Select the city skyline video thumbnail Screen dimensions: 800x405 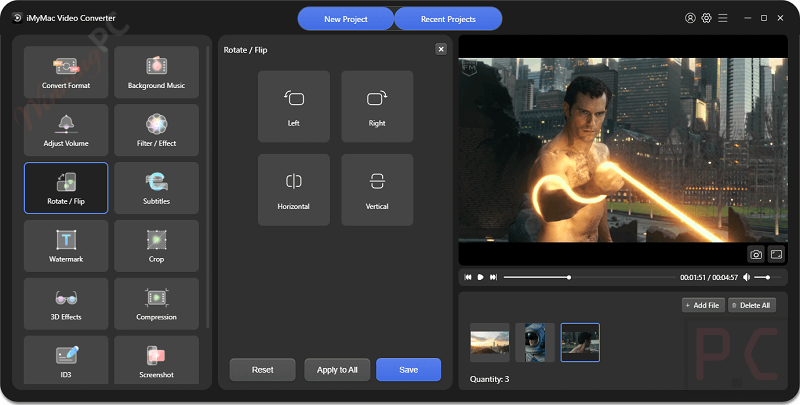tap(490, 342)
